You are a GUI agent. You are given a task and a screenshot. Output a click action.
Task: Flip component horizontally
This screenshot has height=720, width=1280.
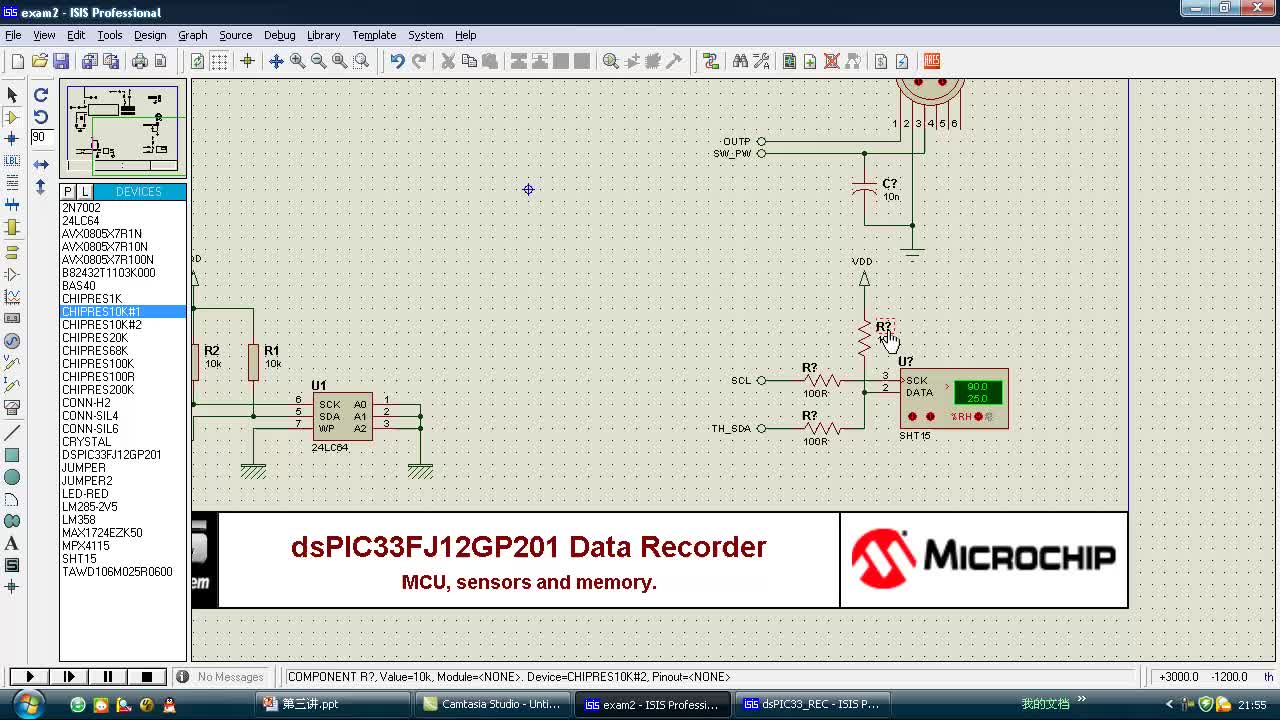(x=41, y=164)
